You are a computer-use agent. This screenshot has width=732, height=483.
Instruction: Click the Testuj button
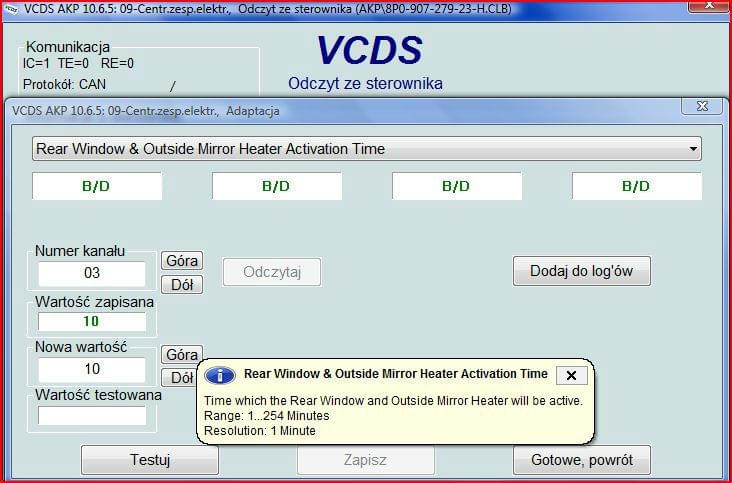point(150,460)
